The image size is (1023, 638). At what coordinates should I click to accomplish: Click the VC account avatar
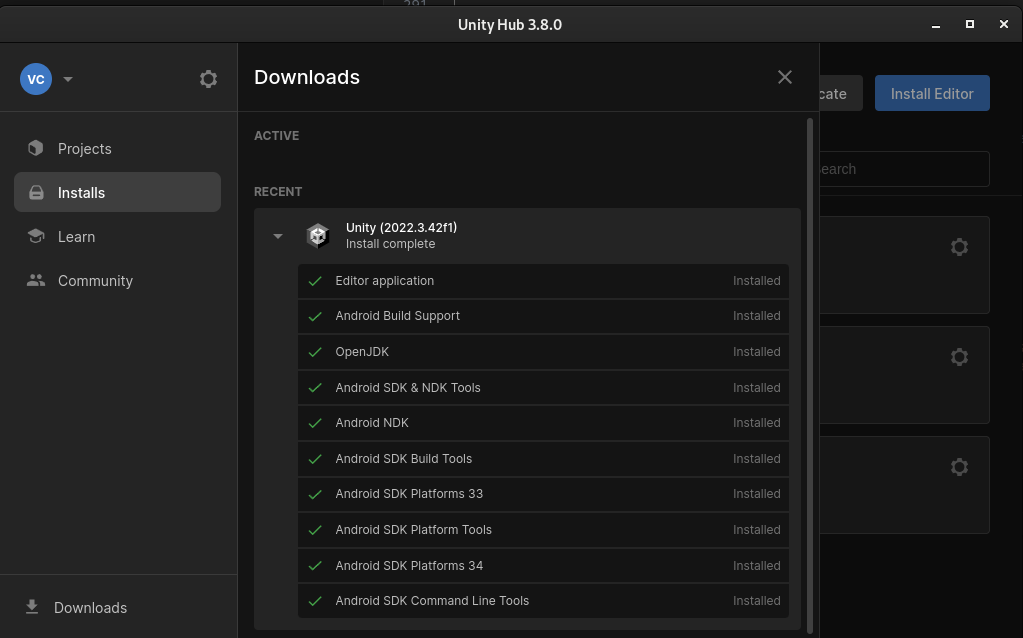click(x=36, y=79)
